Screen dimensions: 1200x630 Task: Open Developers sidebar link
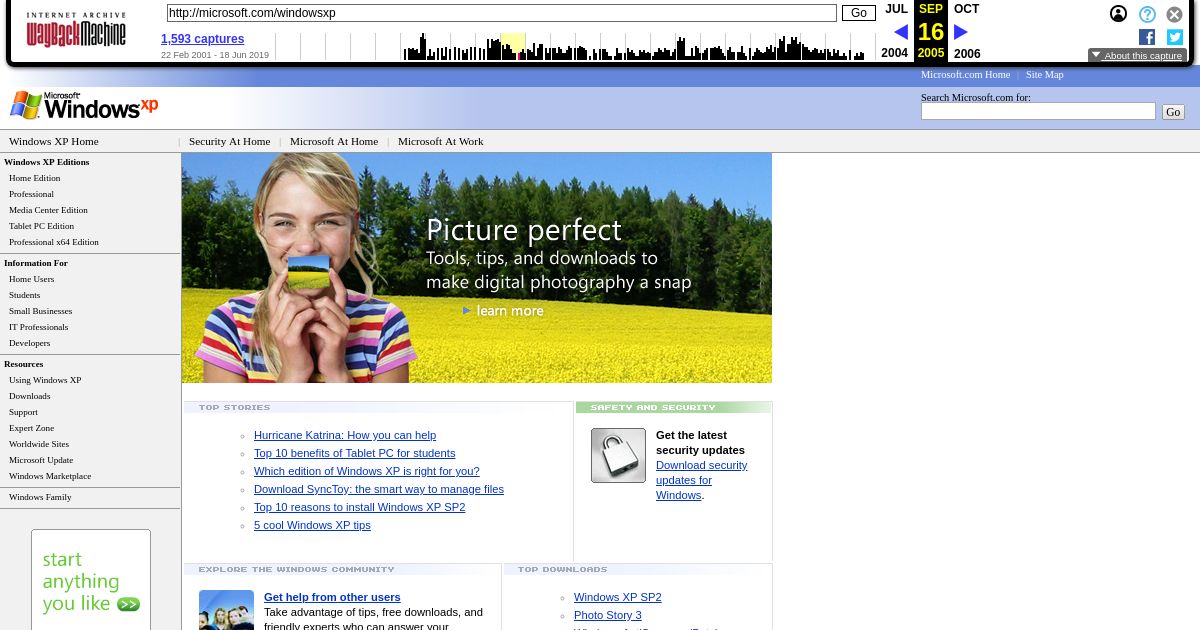pyautogui.click(x=29, y=343)
